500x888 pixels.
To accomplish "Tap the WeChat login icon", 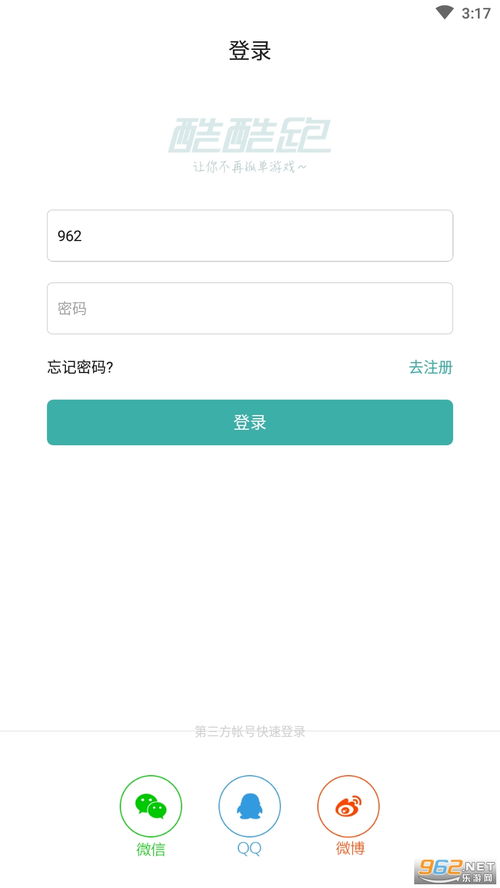I will (x=151, y=806).
